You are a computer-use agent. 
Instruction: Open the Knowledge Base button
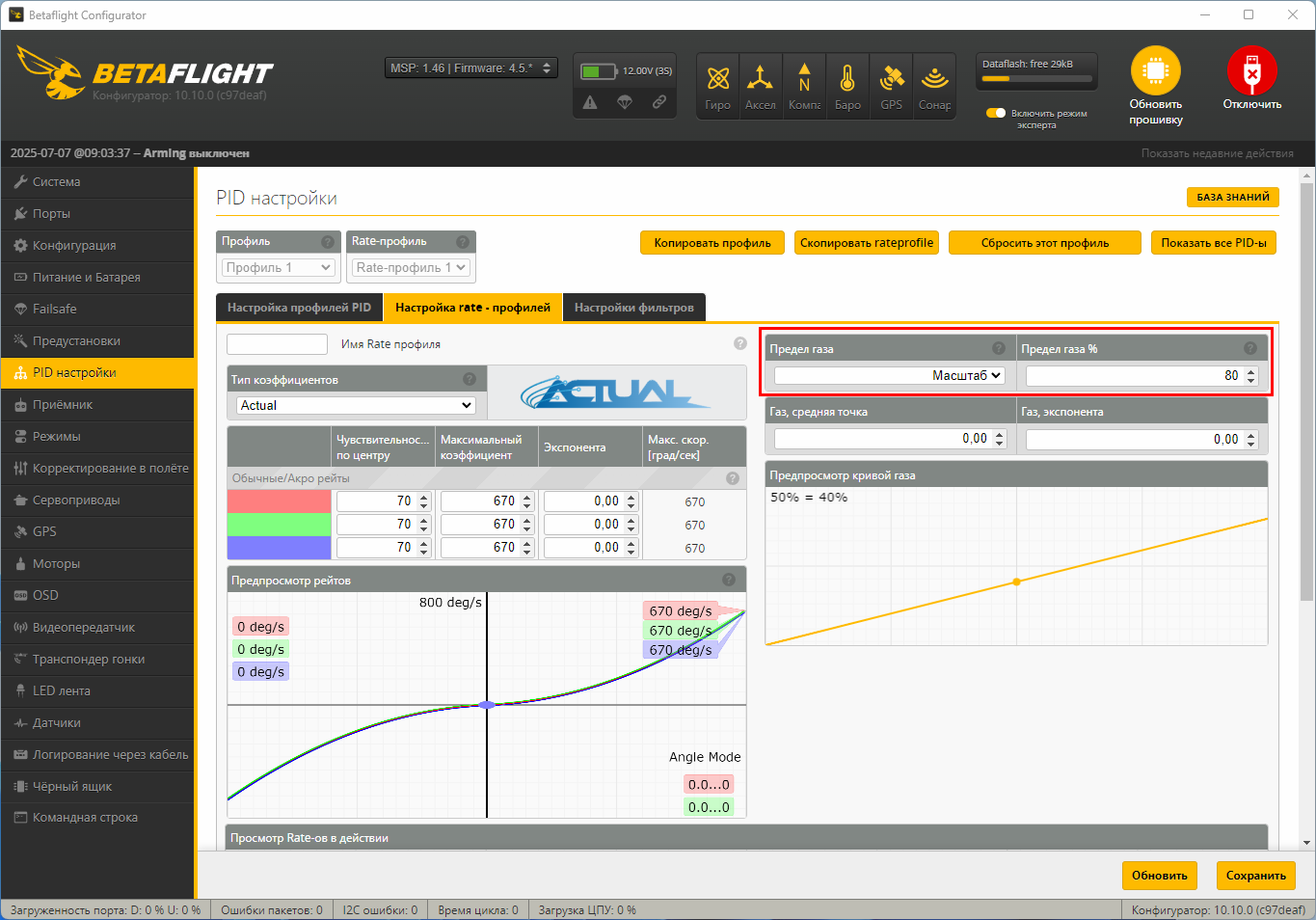pos(1233,197)
